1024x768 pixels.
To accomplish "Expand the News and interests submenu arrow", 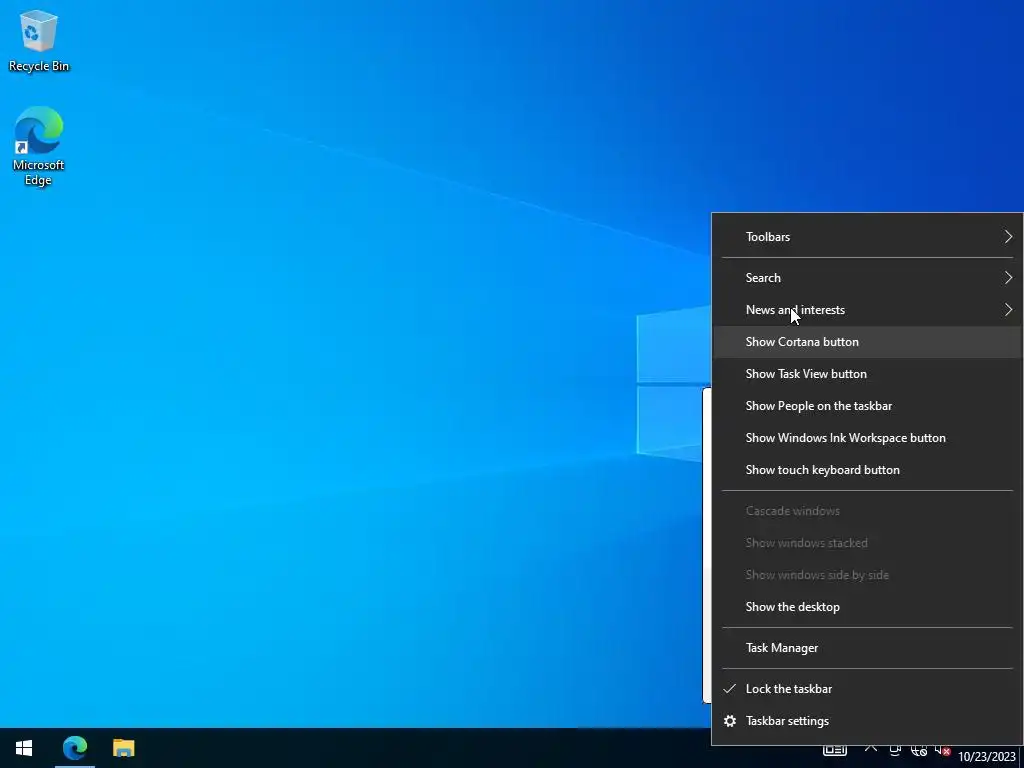I will [1008, 310].
